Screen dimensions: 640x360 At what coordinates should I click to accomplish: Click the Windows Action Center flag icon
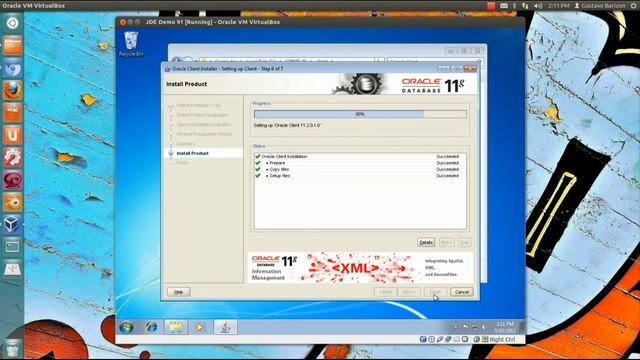[465, 327]
